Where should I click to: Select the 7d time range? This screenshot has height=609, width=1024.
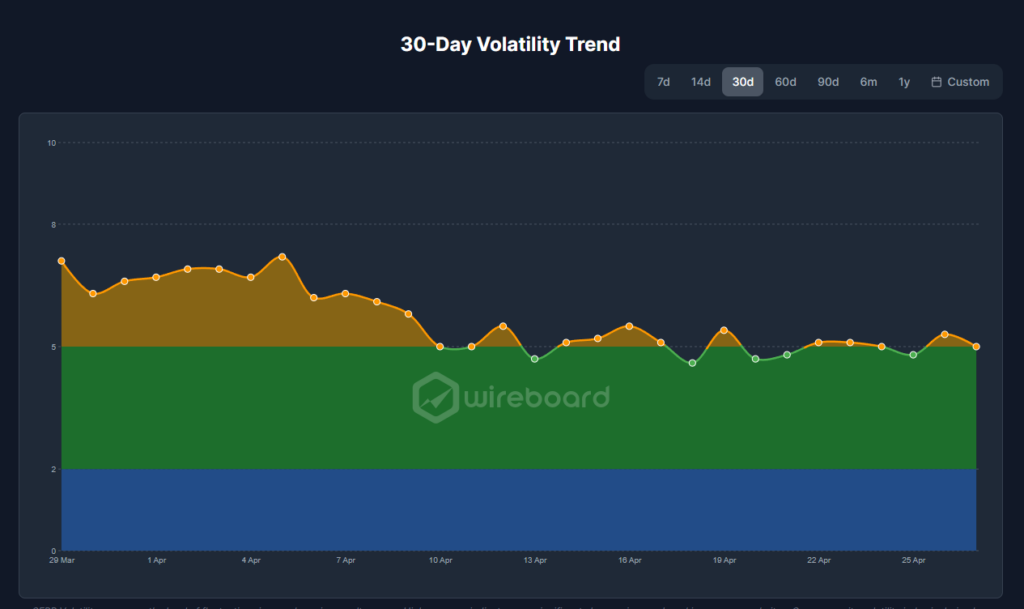(663, 82)
